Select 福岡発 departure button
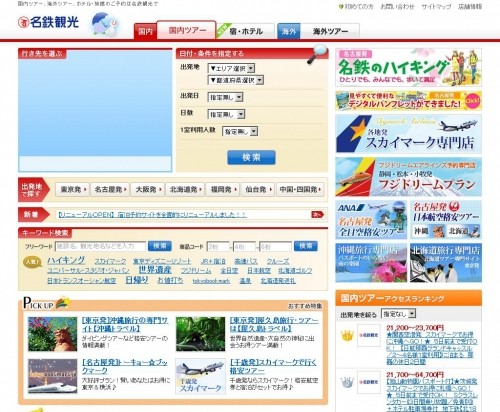Image resolution: width=500 pixels, height=412 pixels. (223, 189)
